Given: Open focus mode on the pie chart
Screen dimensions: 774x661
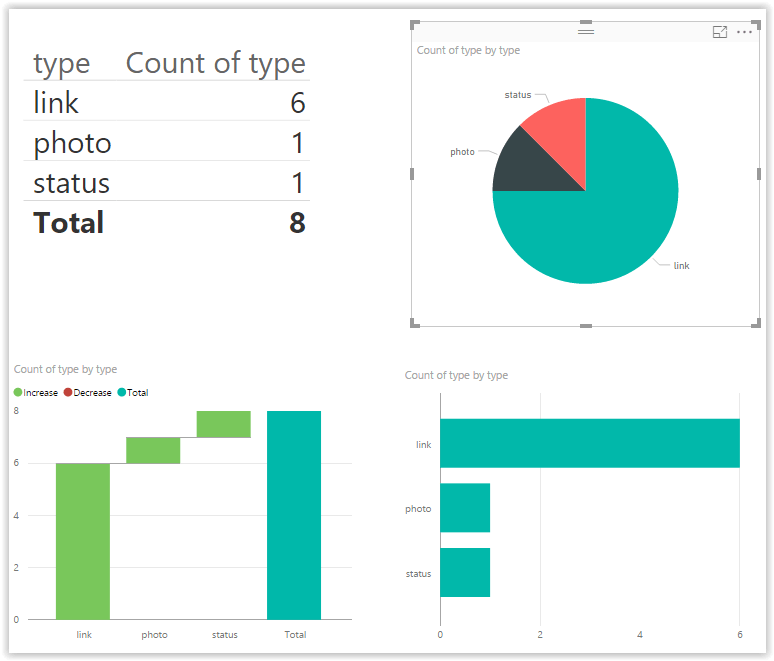Looking at the screenshot, I should tap(719, 32).
